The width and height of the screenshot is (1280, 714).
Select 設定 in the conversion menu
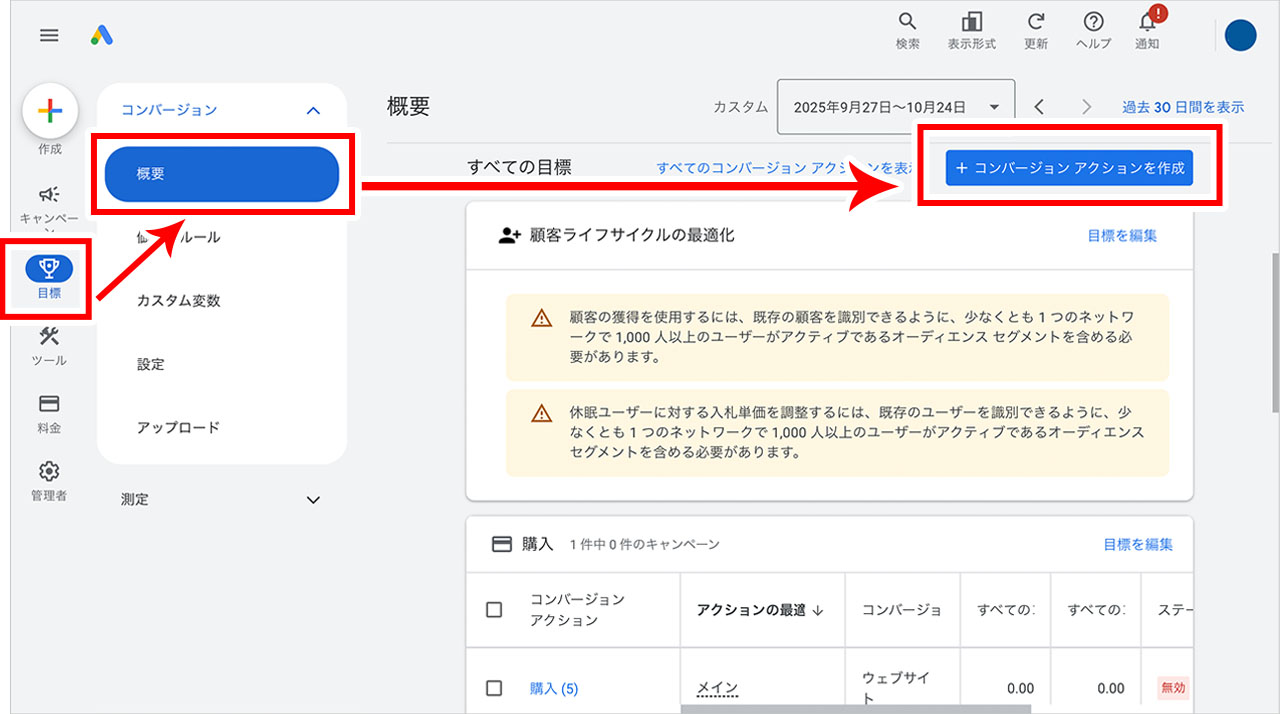tap(150, 364)
